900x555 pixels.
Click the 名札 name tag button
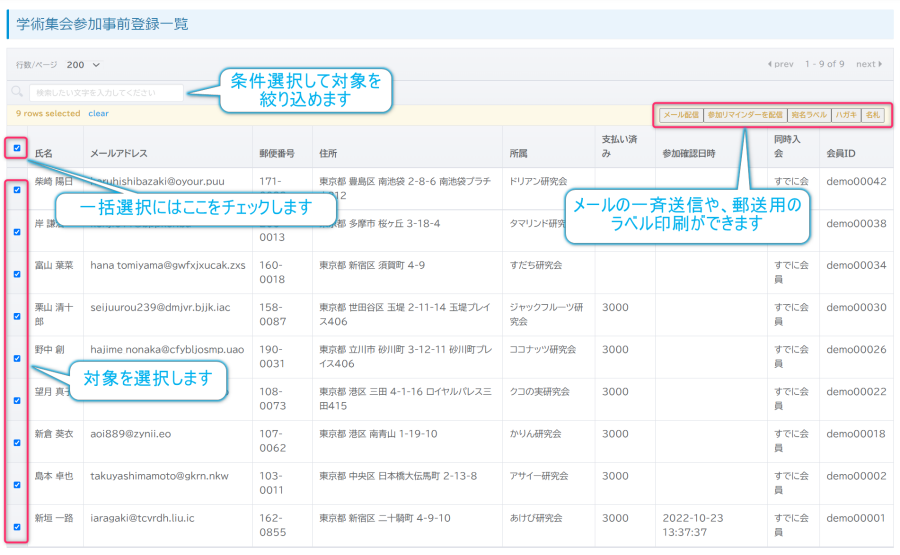tap(873, 115)
